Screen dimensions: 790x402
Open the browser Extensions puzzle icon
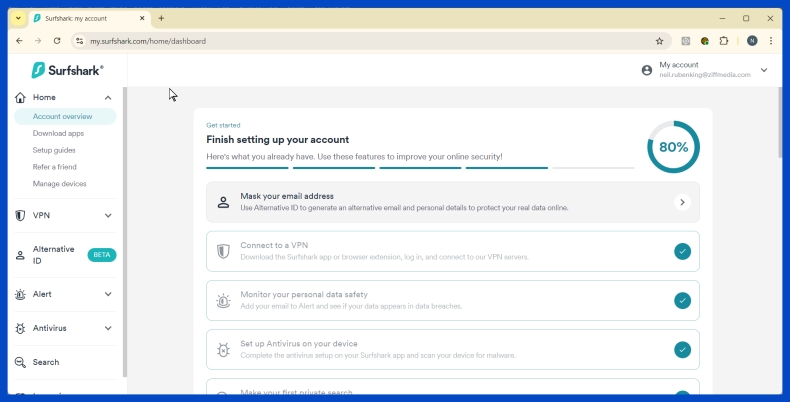(x=724, y=41)
